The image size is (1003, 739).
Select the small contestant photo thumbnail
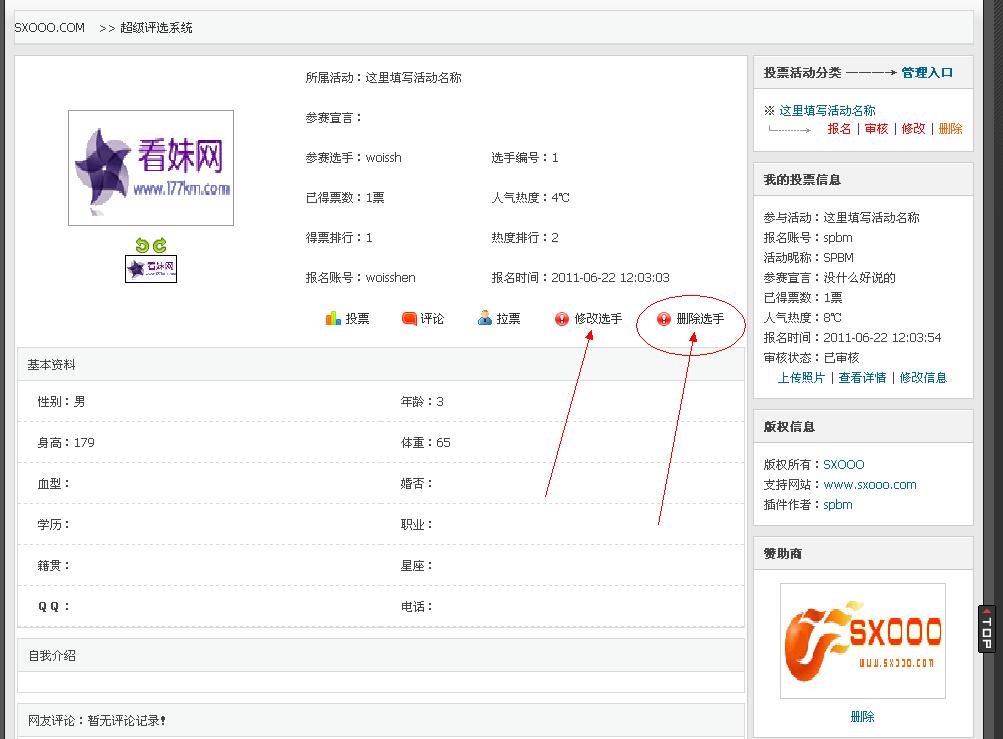151,269
